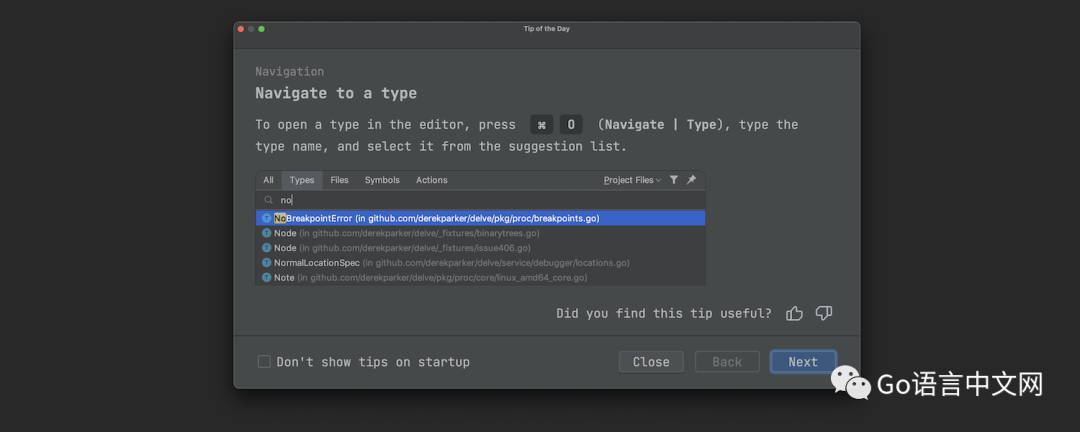Click the filter funnel icon
Screen dimensions: 1080x432
click(674, 180)
